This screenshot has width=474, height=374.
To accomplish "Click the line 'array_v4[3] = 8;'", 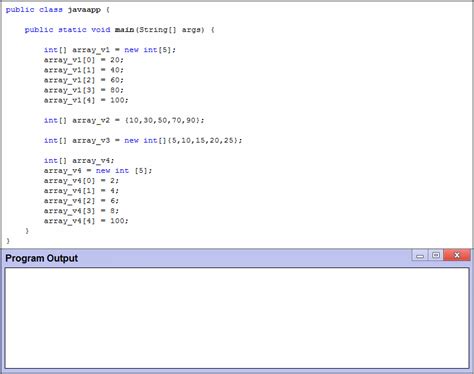I will 81,211.
